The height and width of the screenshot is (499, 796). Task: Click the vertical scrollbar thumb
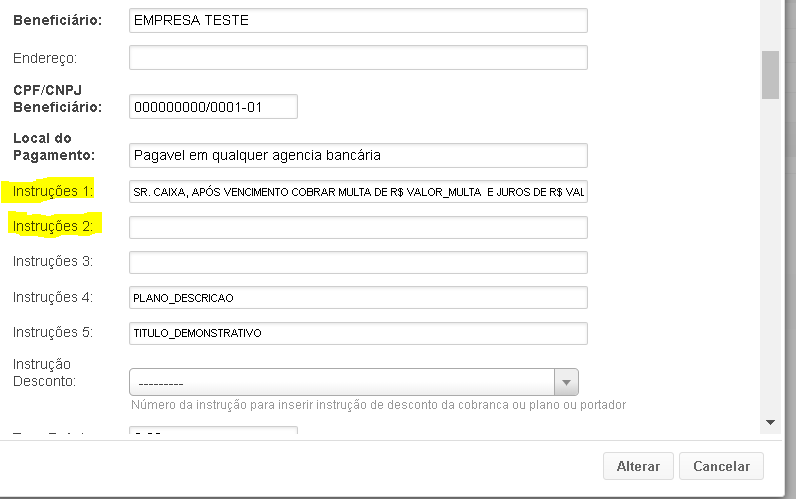770,75
